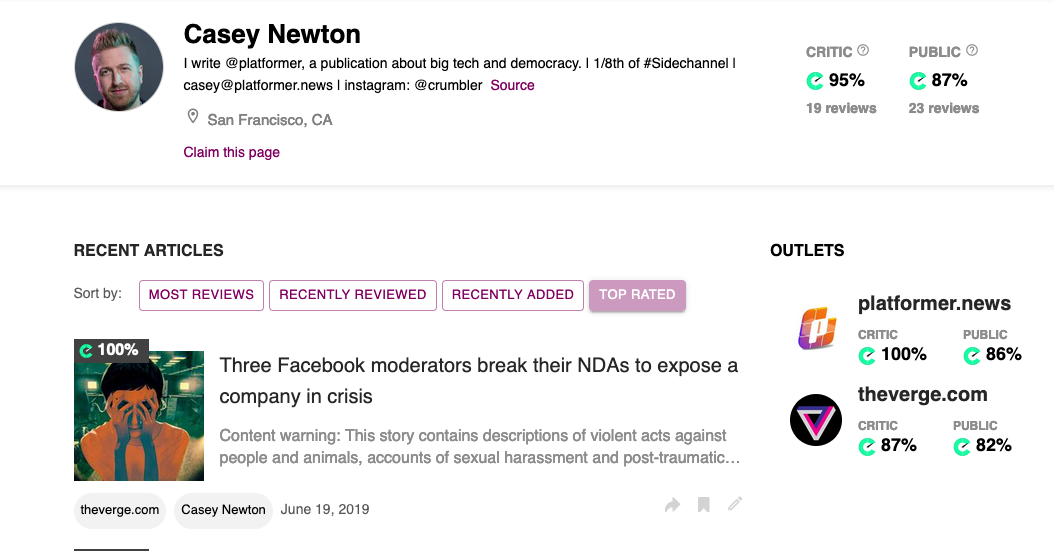Click the Casey Newton author tag
Image resolution: width=1054 pixels, height=551 pixels.
coord(223,510)
